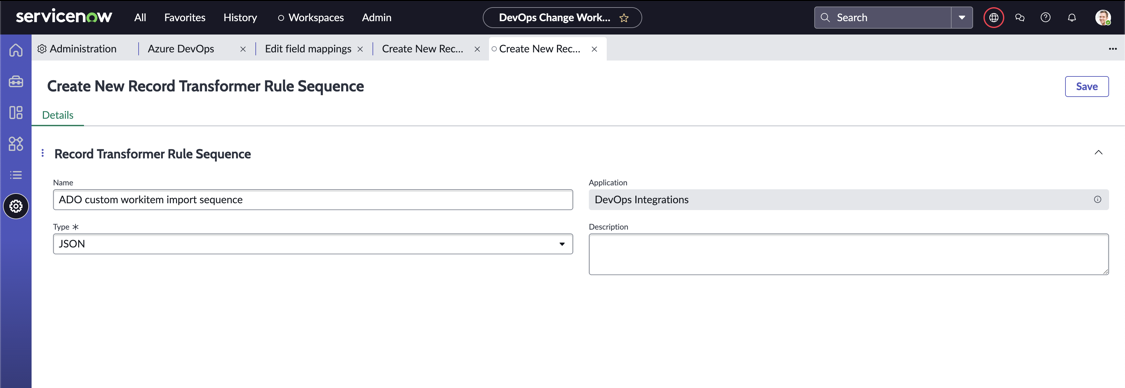Open the toolbox icon in the sidebar
The image size is (1125, 388).
[x=16, y=82]
